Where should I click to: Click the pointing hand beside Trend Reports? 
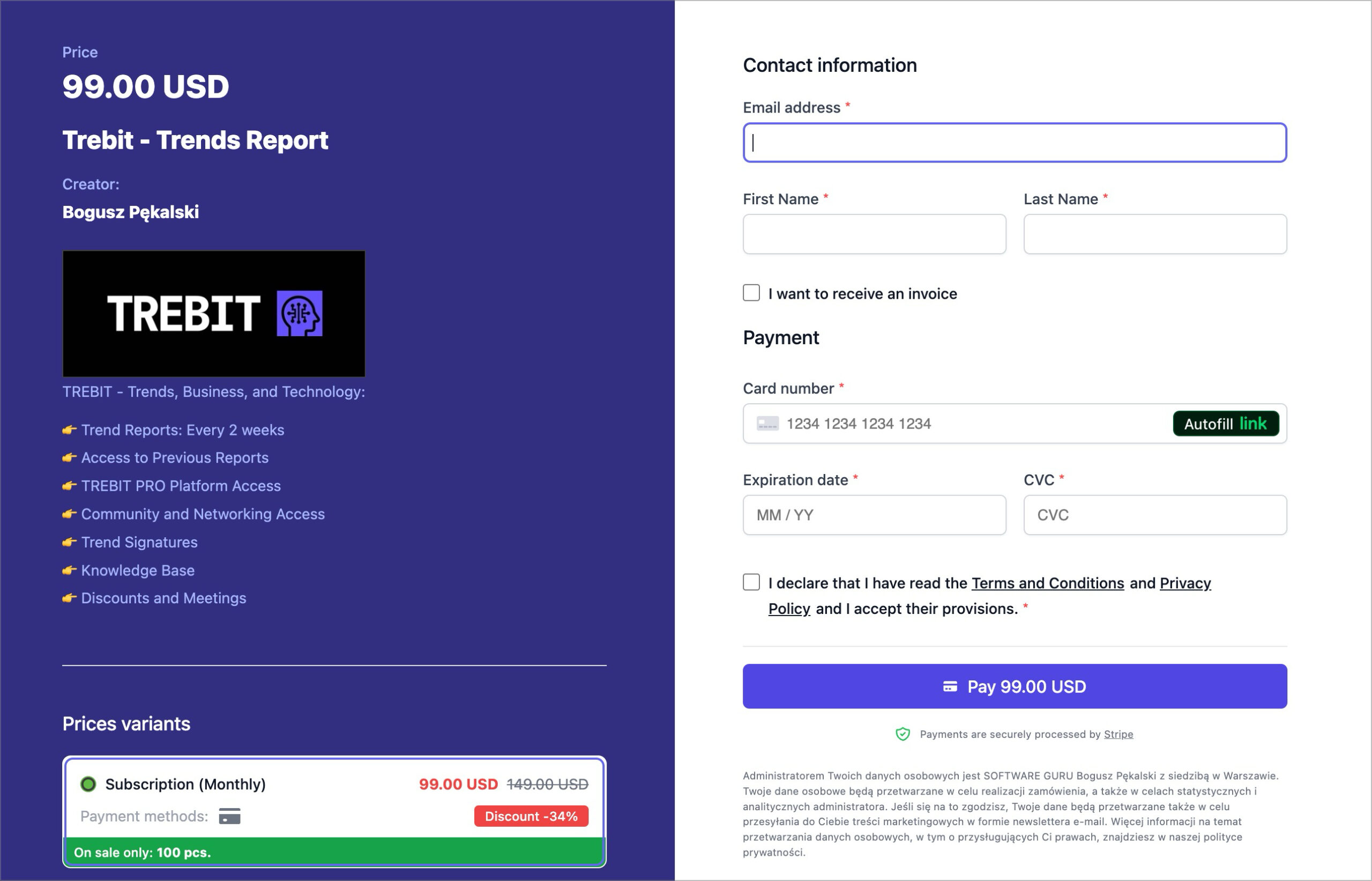[69, 430]
